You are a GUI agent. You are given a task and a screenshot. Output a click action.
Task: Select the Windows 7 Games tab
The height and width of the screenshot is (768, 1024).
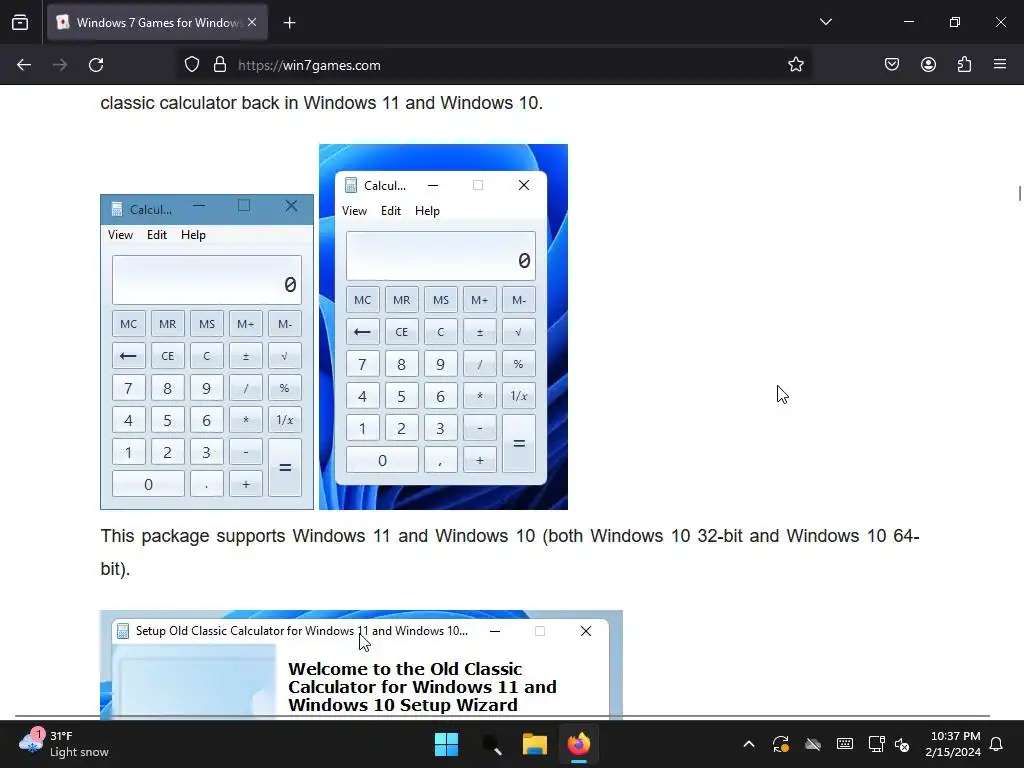click(x=157, y=23)
